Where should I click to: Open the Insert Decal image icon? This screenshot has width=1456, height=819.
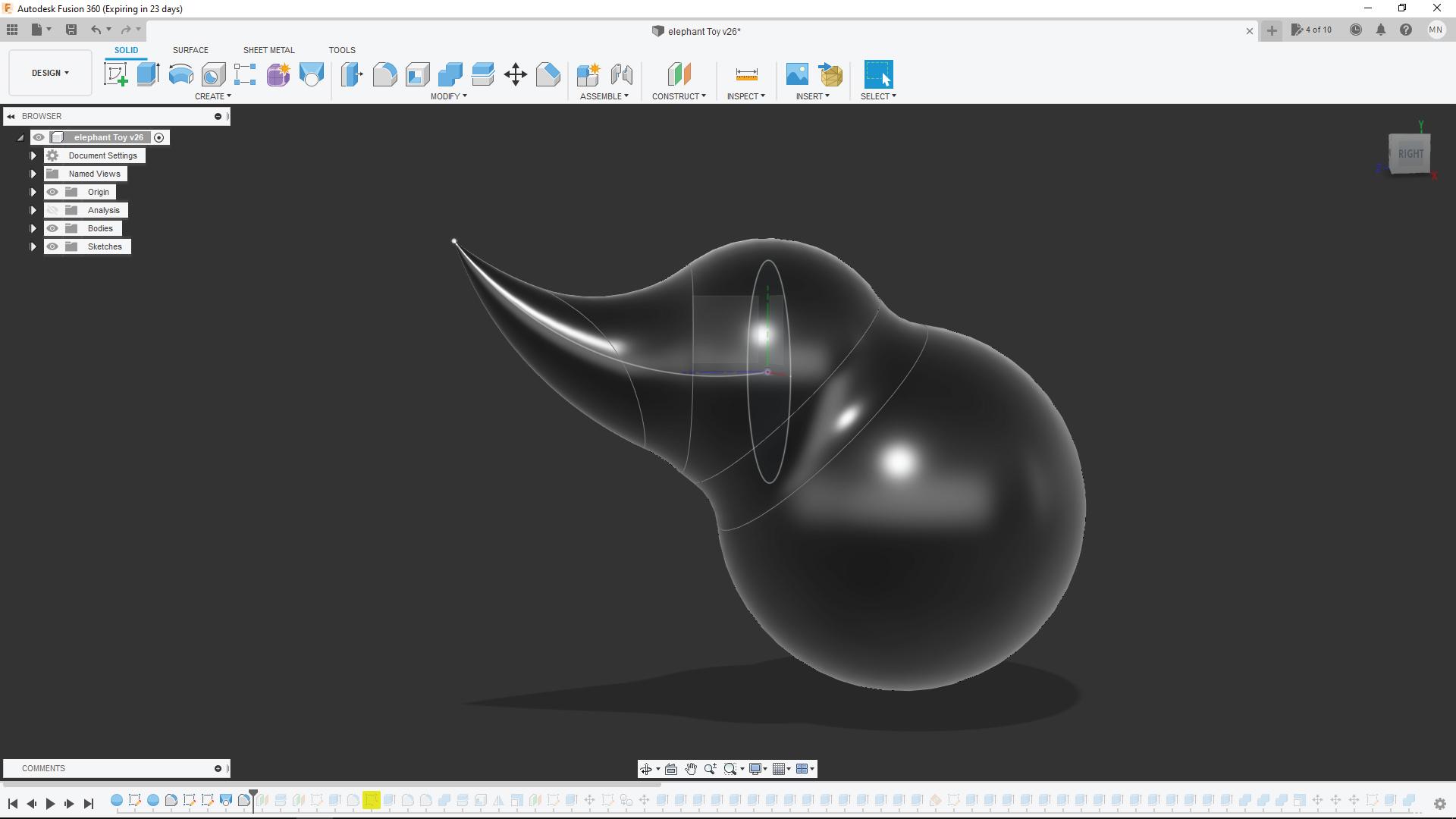(x=797, y=74)
